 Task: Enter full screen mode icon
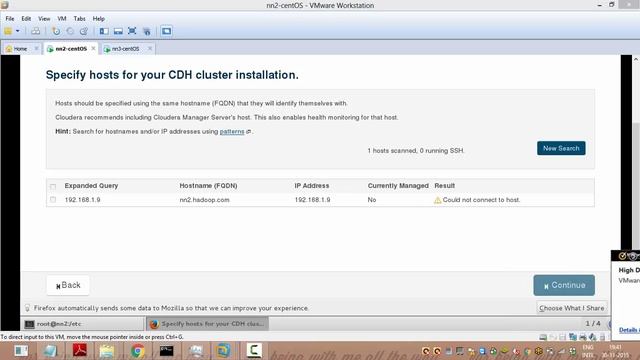click(132, 31)
